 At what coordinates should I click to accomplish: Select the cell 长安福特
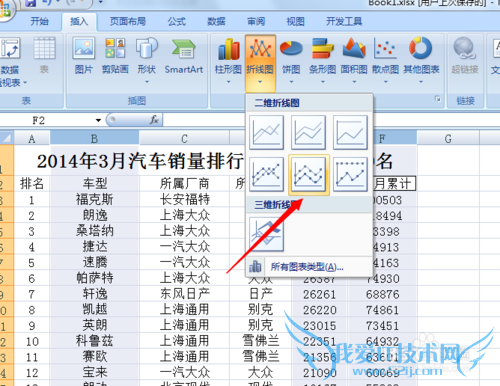[x=184, y=200]
